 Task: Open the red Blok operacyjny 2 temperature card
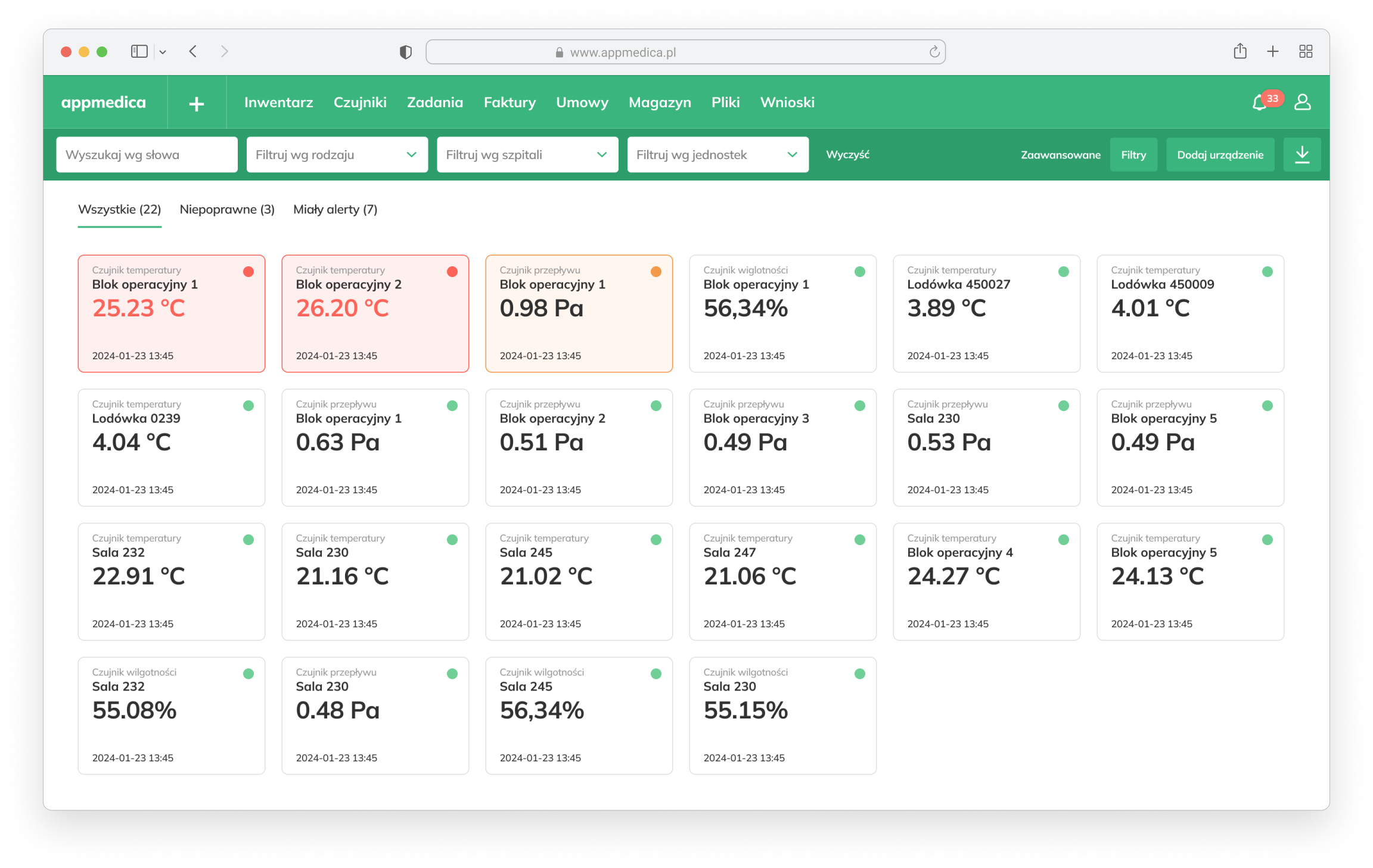(375, 314)
